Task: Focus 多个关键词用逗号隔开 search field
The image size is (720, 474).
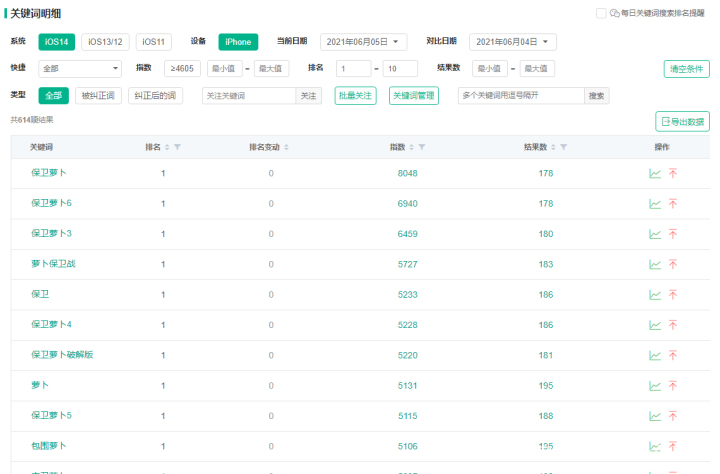Action: click(521, 96)
